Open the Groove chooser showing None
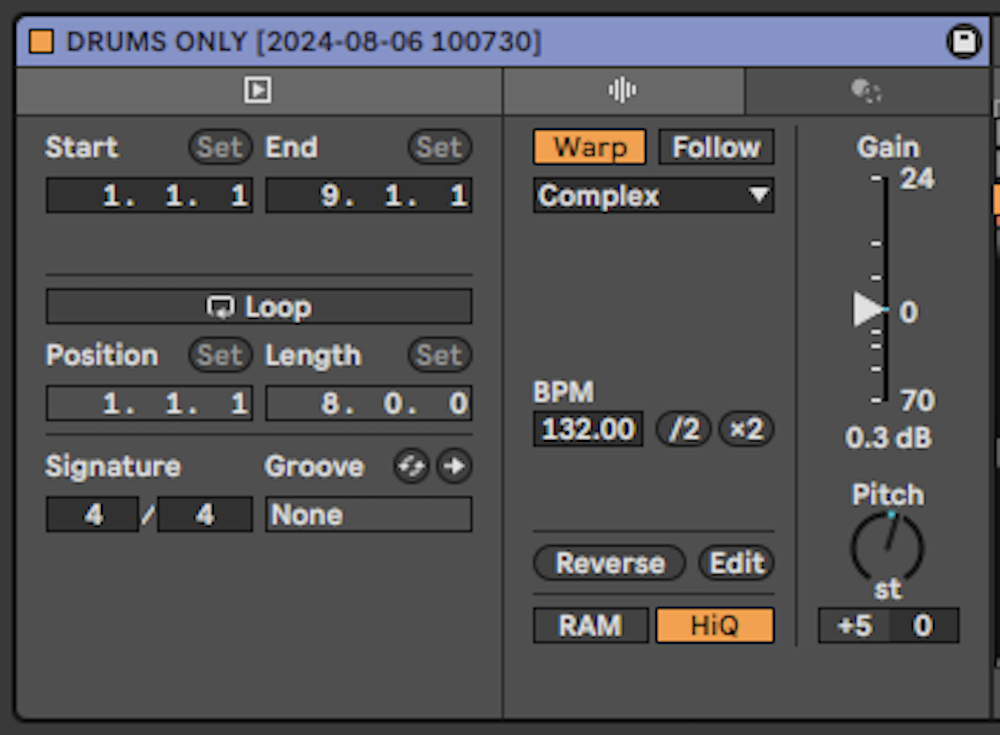Image resolution: width=1000 pixels, height=735 pixels. (369, 514)
